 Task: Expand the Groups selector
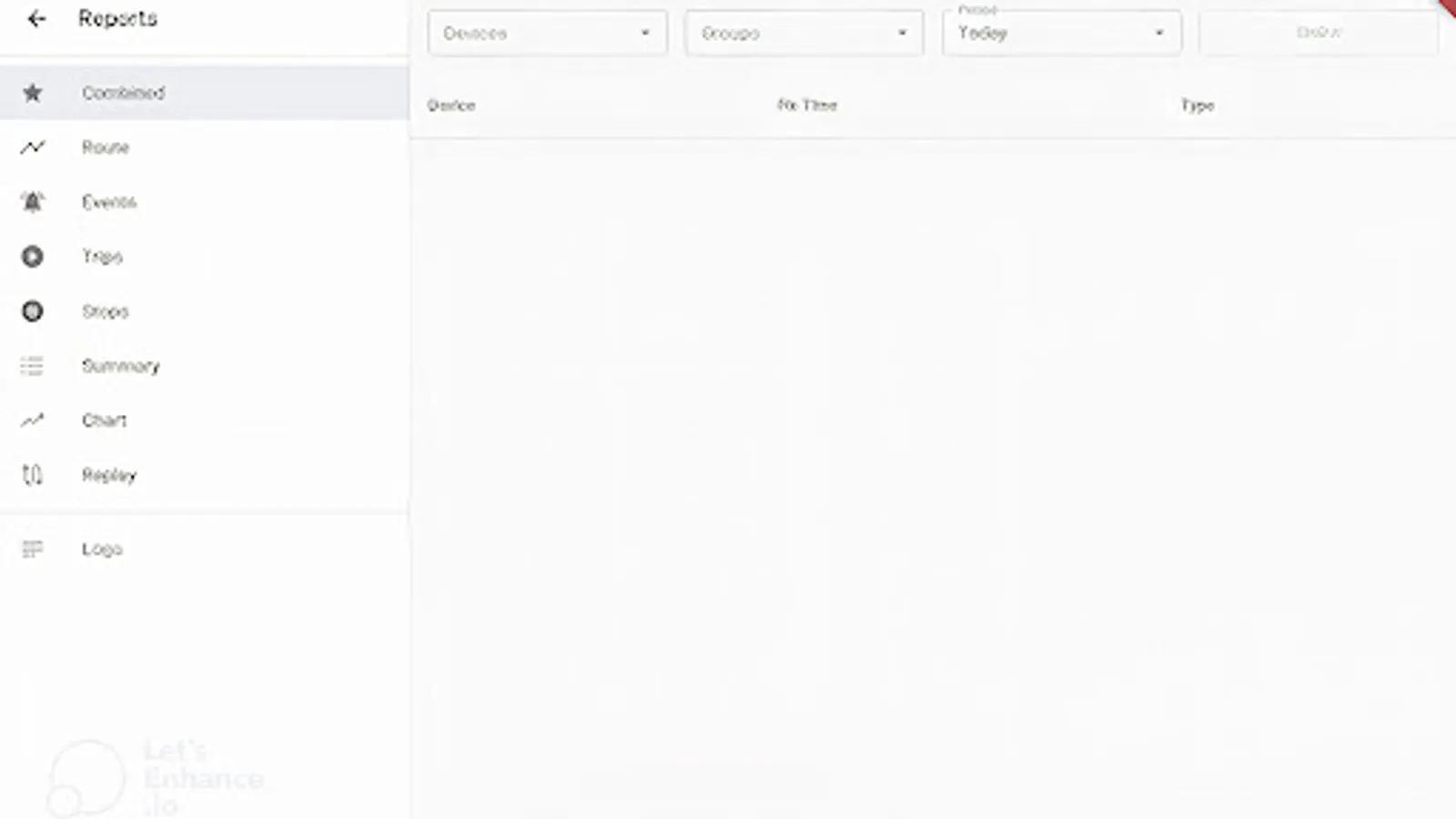coord(804,33)
